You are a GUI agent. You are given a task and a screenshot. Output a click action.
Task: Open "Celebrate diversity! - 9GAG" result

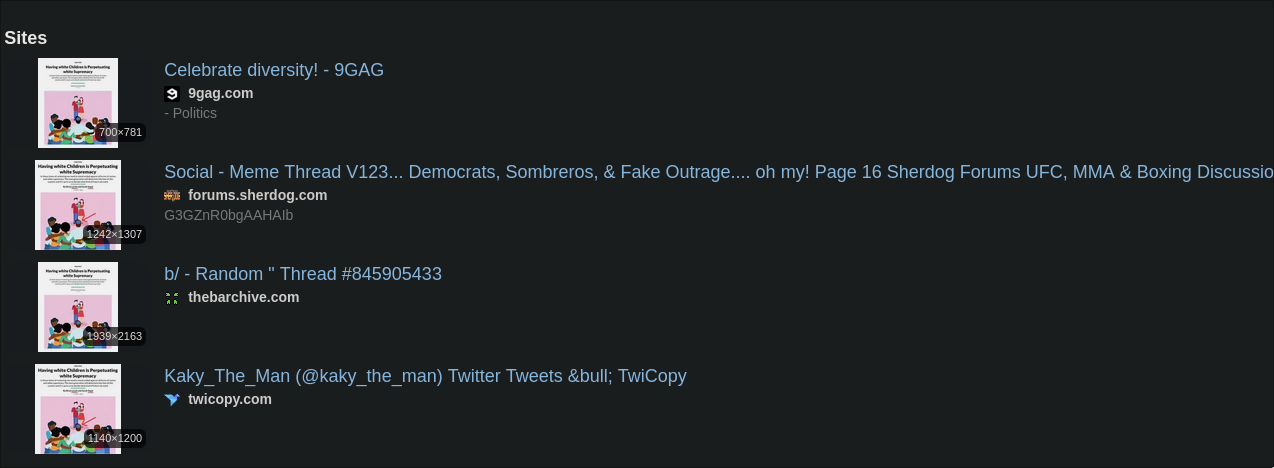click(x=274, y=70)
